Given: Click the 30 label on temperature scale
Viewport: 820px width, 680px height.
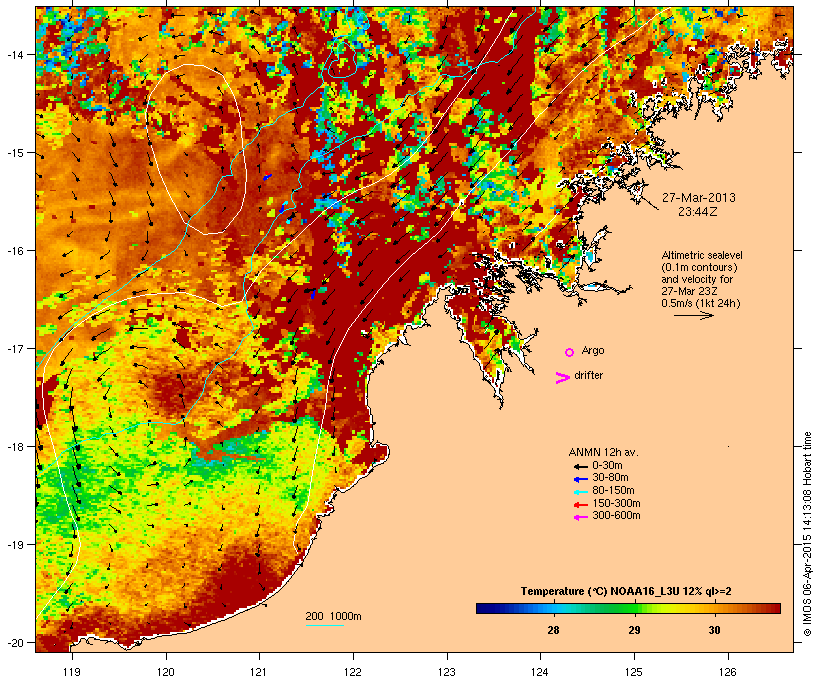Looking at the screenshot, I should 714,630.
